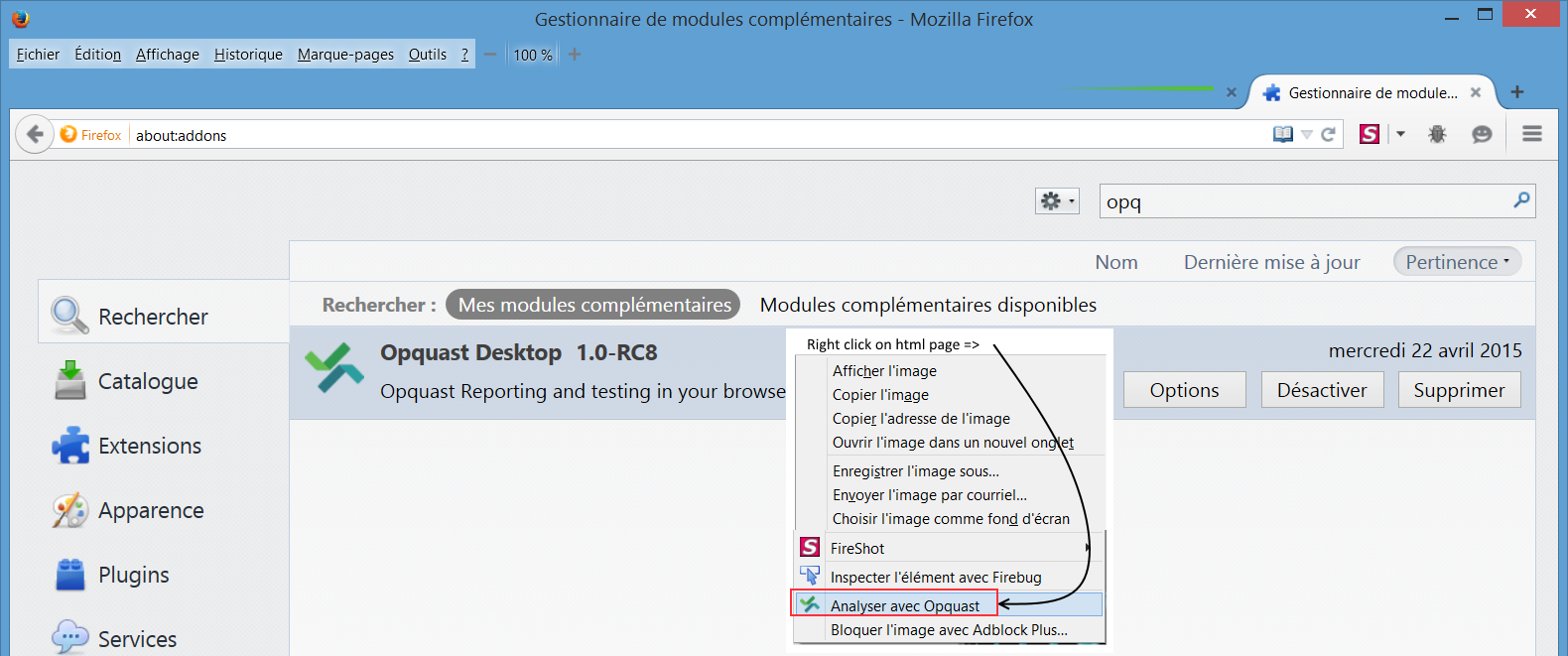Choose Inspecter l'élément avec Firebug

pyautogui.click(x=950, y=577)
